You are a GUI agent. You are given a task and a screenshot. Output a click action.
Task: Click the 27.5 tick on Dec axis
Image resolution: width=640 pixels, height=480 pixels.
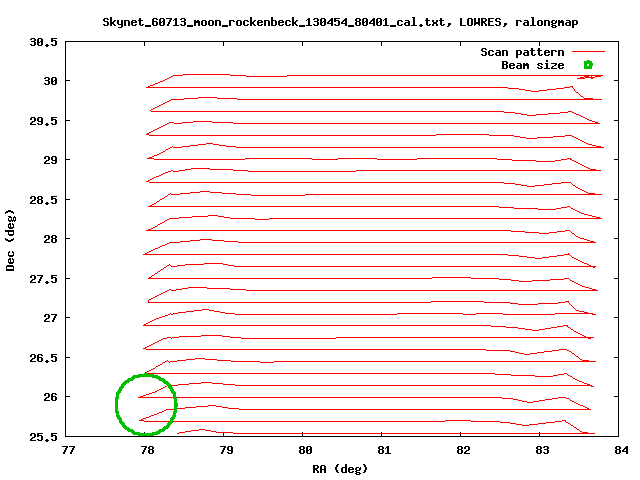click(44, 279)
